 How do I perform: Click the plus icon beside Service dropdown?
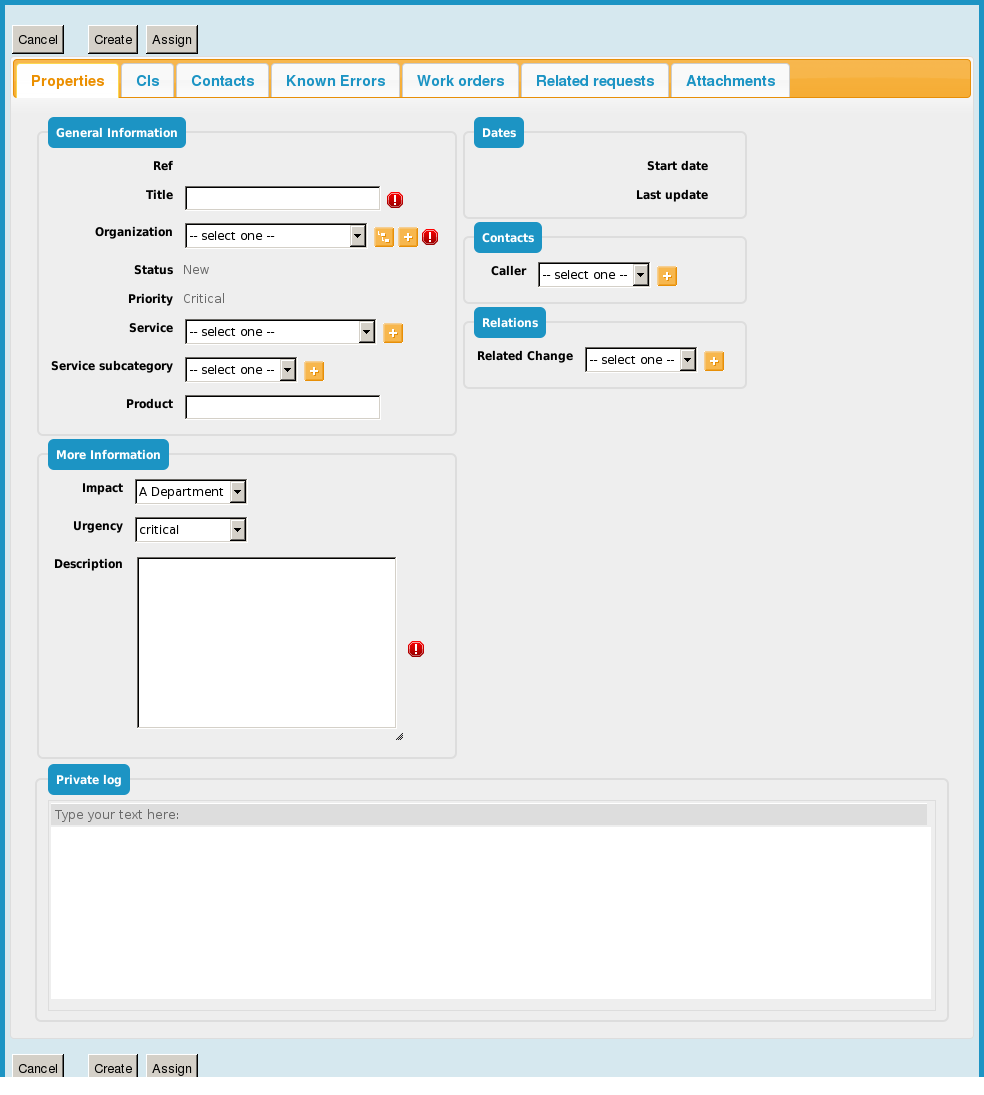coord(393,333)
